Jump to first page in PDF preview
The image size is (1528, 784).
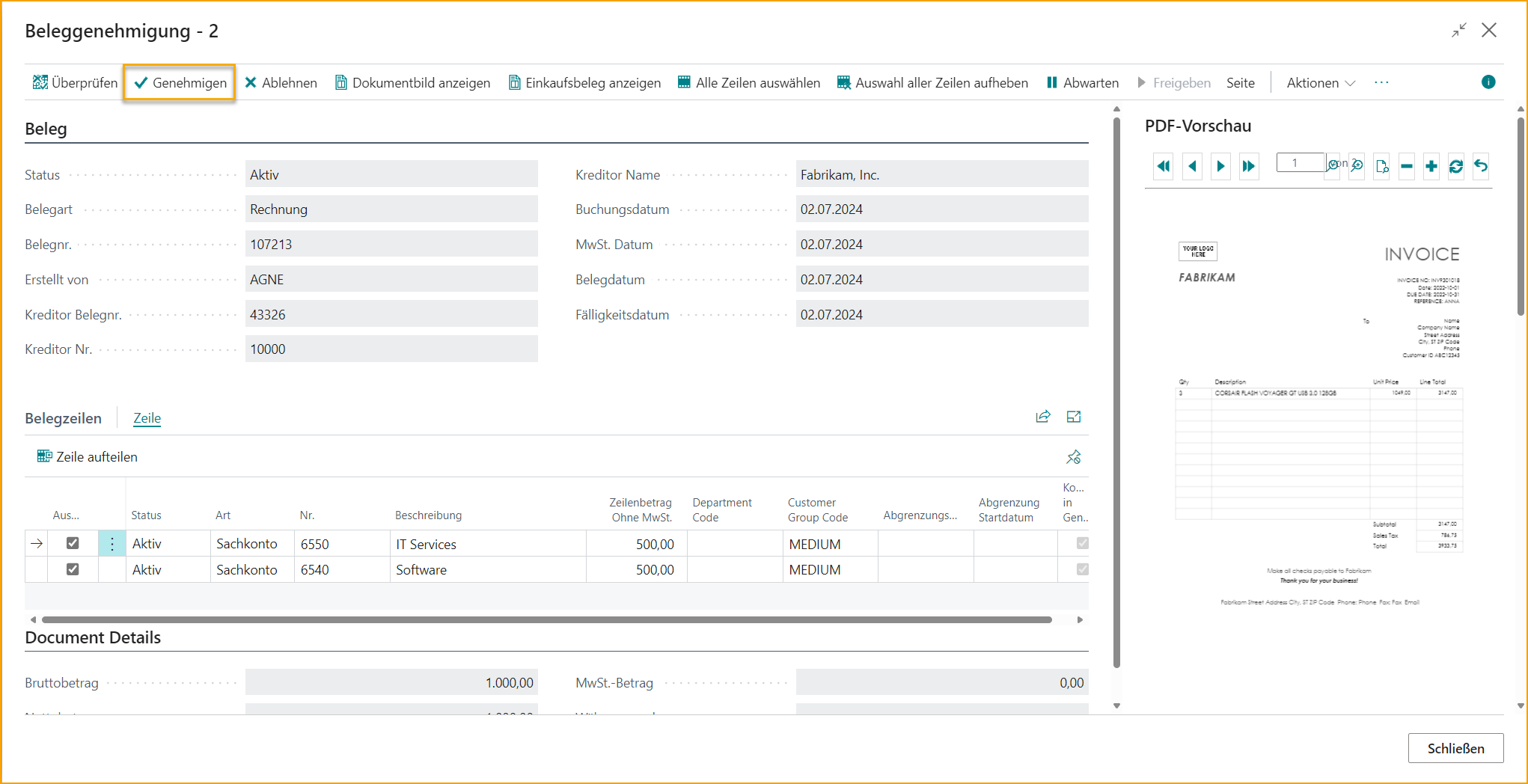click(x=1164, y=166)
